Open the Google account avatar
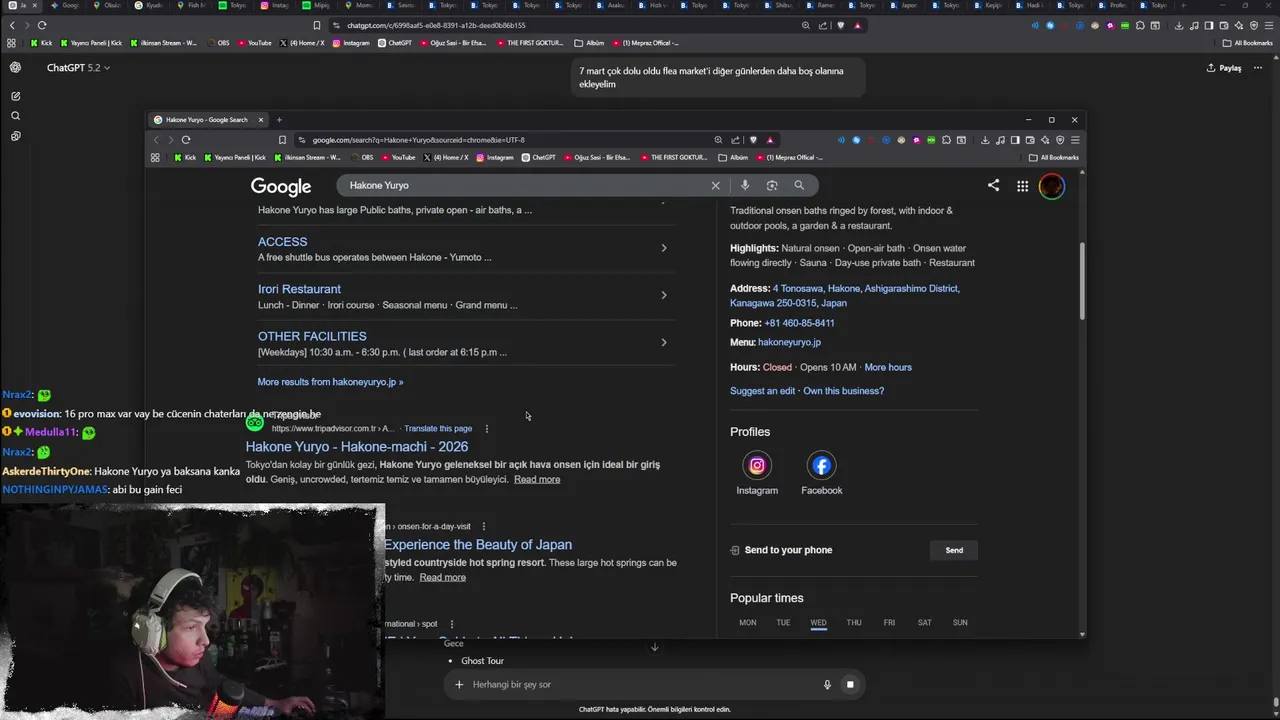1280x720 pixels. (x=1051, y=186)
